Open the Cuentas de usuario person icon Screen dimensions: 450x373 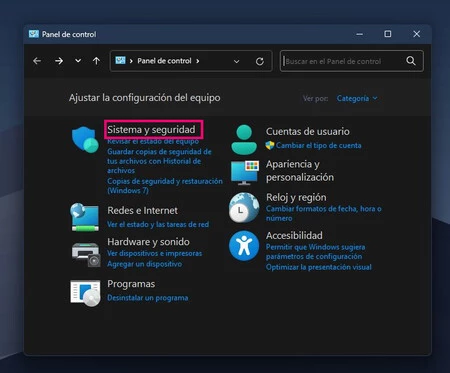(x=244, y=140)
